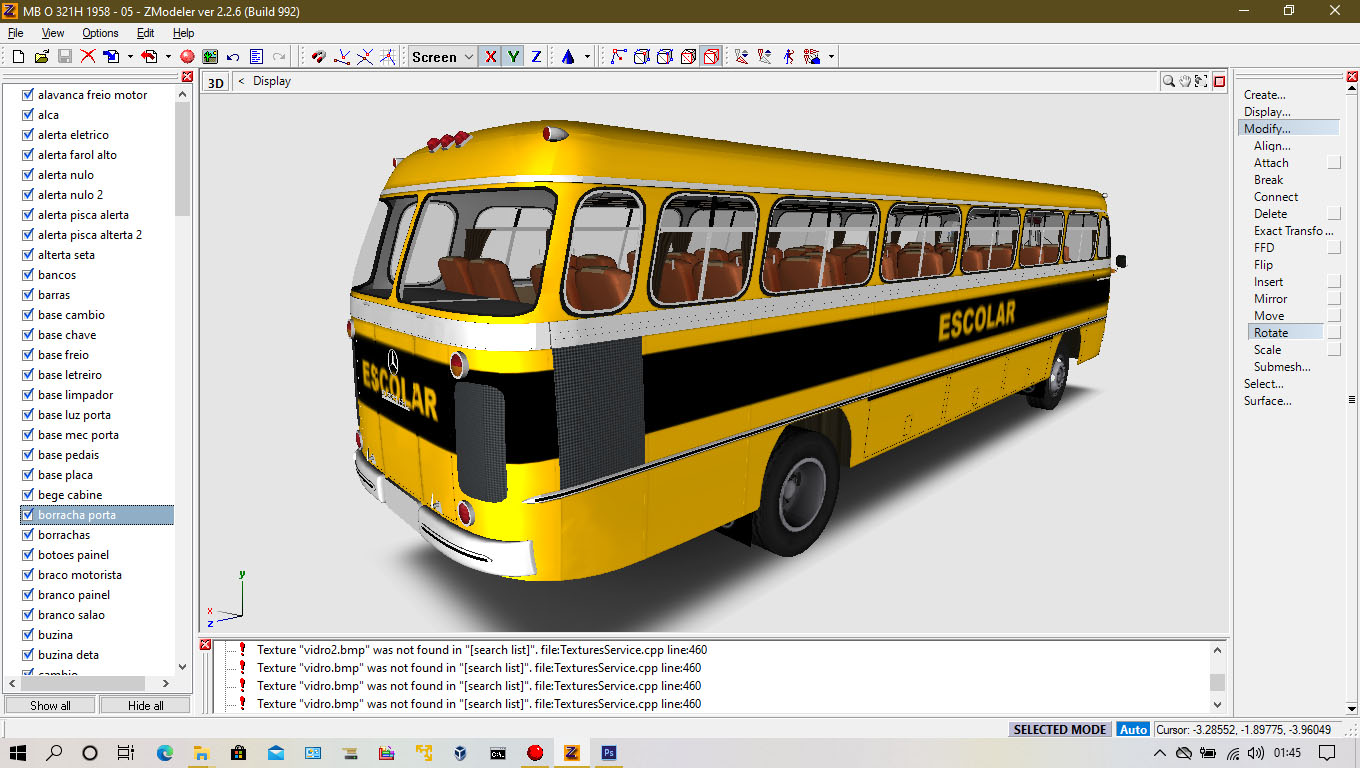Open the options box next to Mirror

point(1334,299)
